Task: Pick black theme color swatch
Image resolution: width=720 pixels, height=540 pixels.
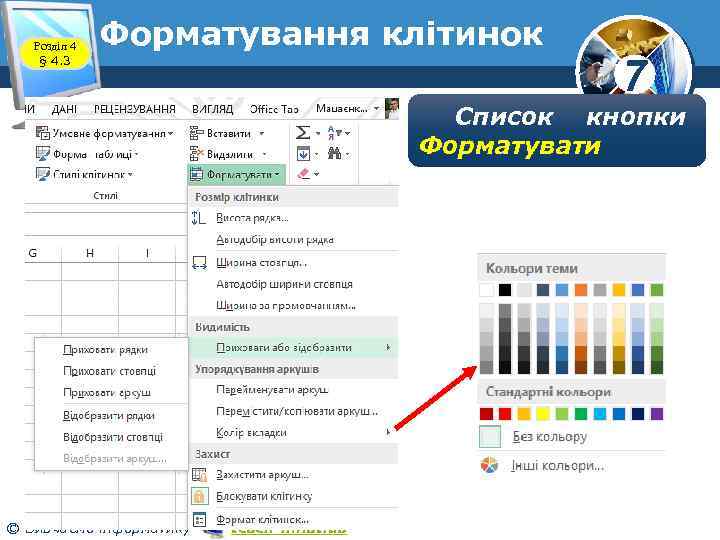Action: pyautogui.click(x=505, y=290)
